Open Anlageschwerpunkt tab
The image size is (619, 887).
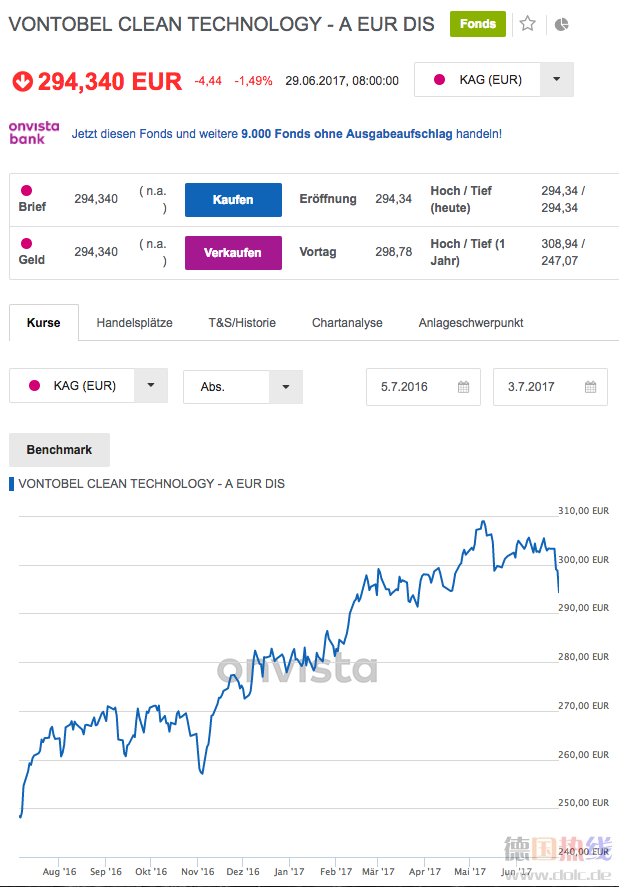pos(471,322)
